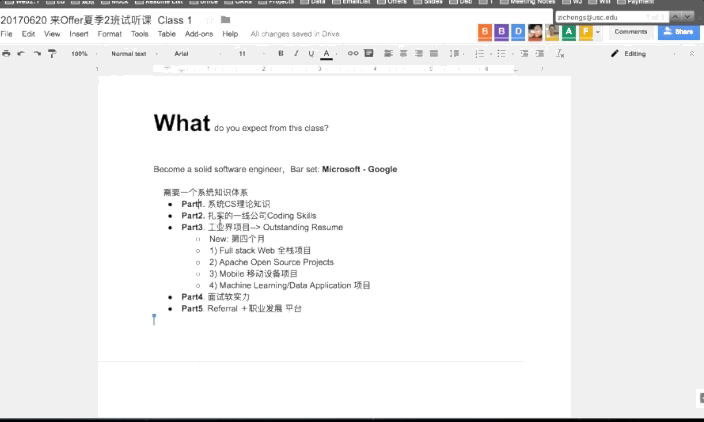
Task: Click the blue Share button
Action: [x=678, y=32]
